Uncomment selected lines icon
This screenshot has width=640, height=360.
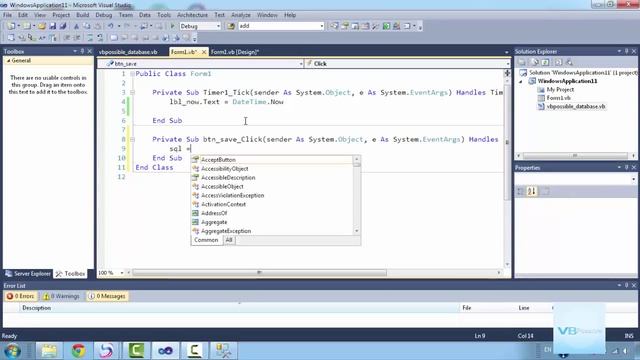coord(100,38)
